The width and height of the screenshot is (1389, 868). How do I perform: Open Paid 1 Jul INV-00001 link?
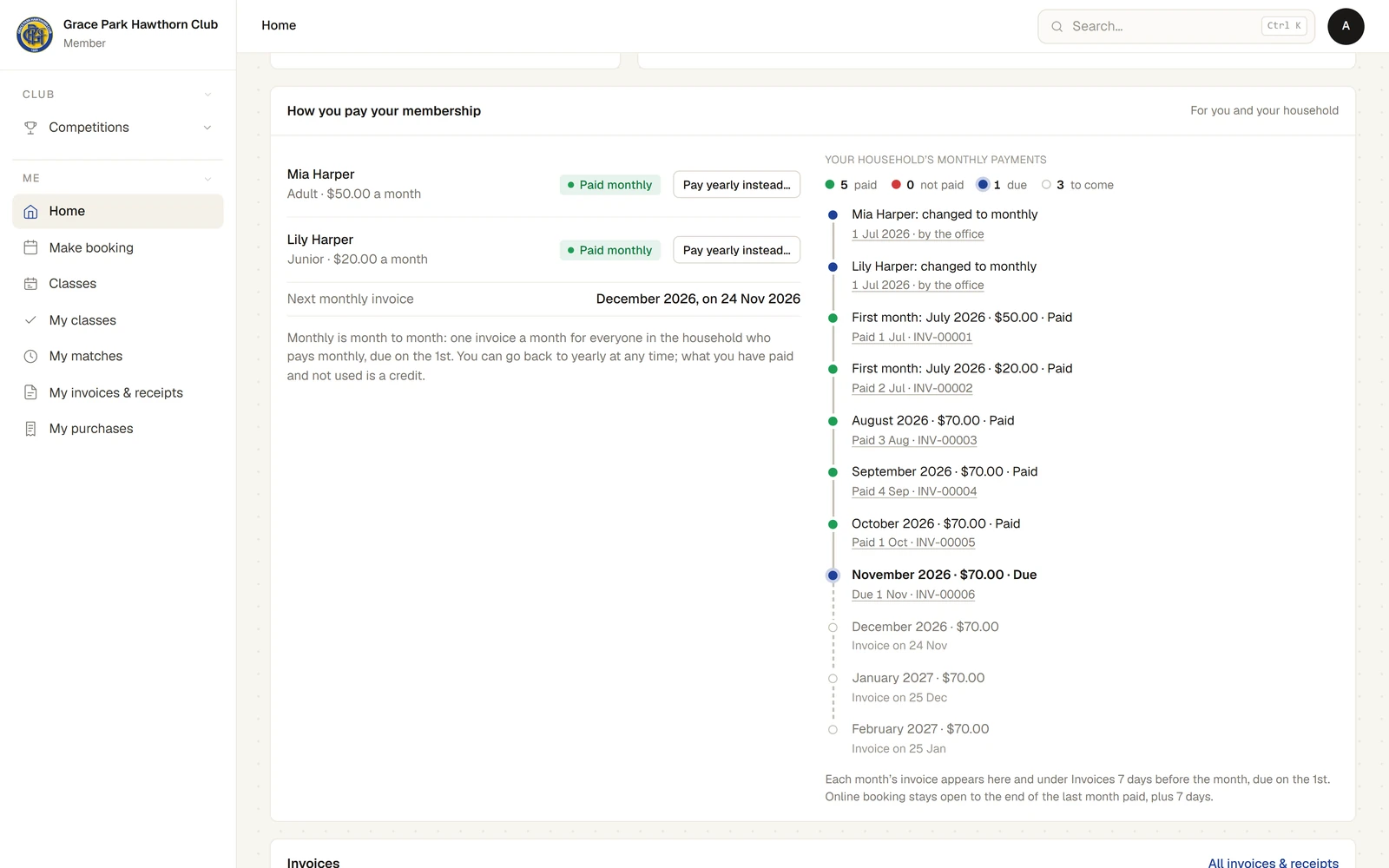pyautogui.click(x=912, y=337)
